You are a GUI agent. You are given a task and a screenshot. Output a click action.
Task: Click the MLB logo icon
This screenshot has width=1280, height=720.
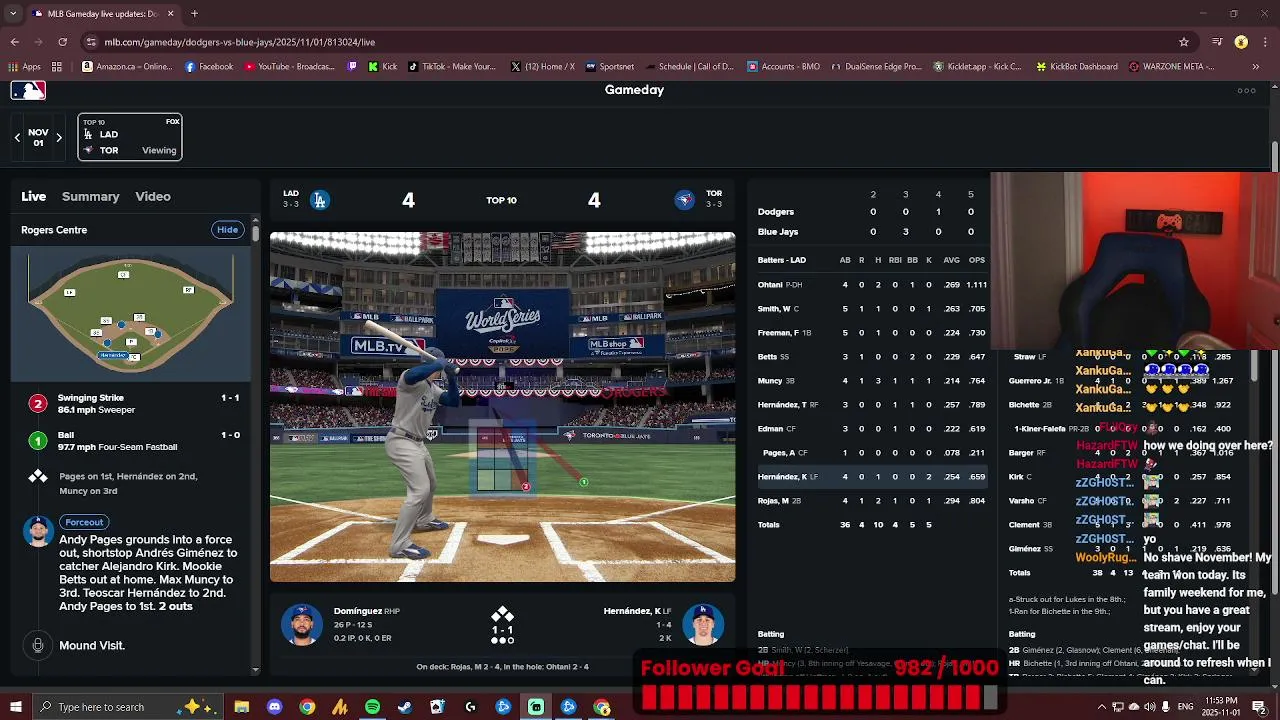click(28, 90)
